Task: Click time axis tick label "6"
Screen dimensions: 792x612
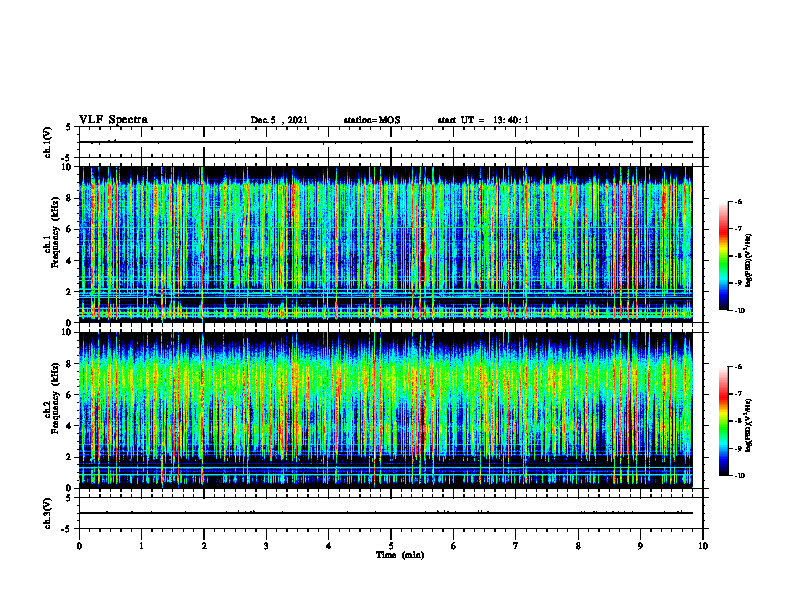Action: coord(454,545)
